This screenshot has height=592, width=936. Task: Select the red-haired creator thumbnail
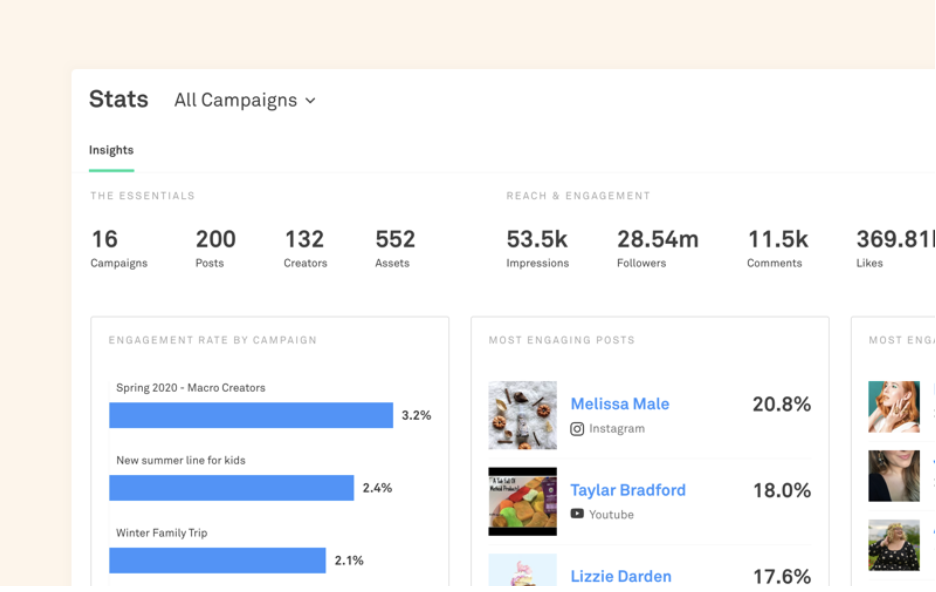tap(893, 406)
